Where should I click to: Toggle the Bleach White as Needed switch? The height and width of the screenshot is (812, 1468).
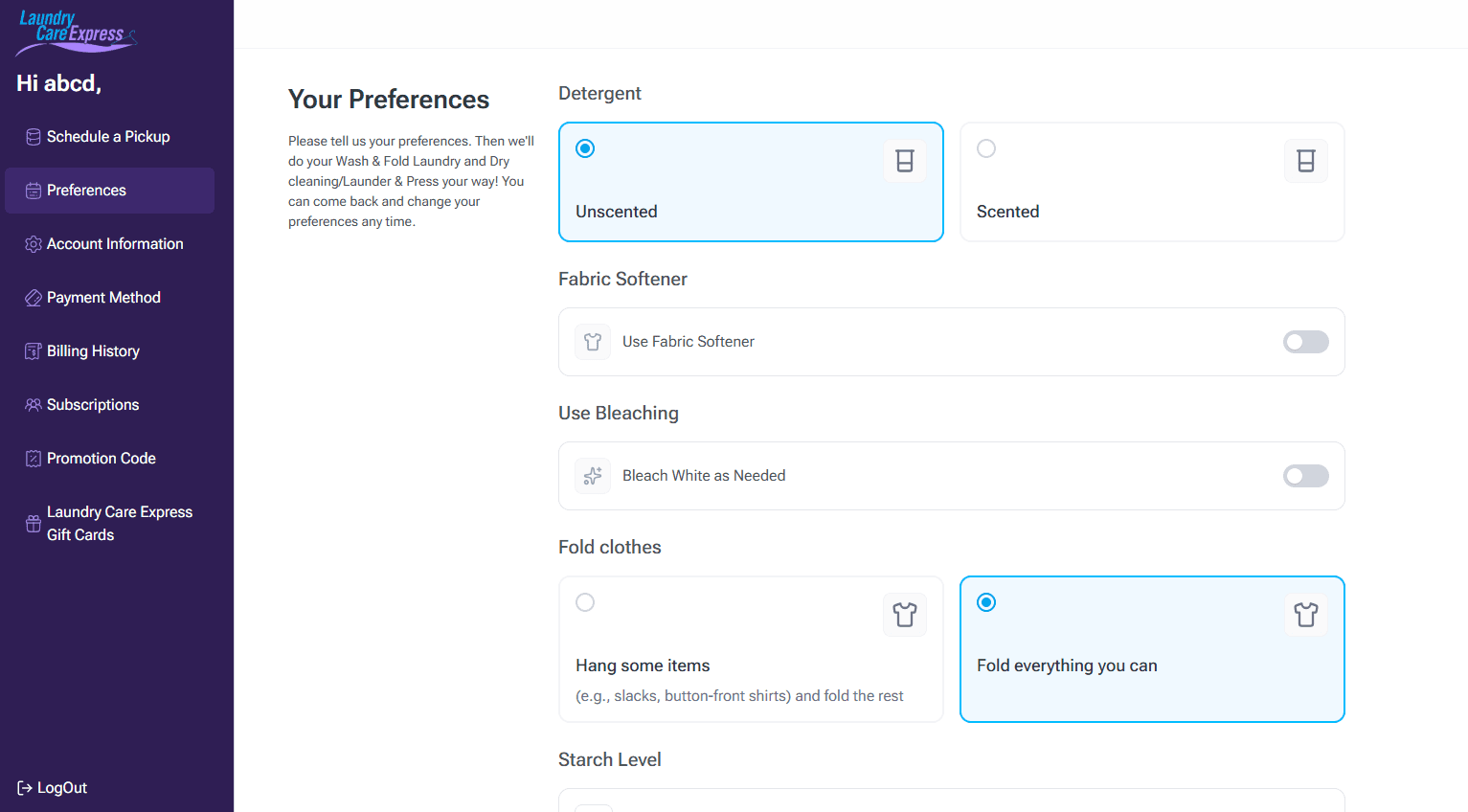1306,476
